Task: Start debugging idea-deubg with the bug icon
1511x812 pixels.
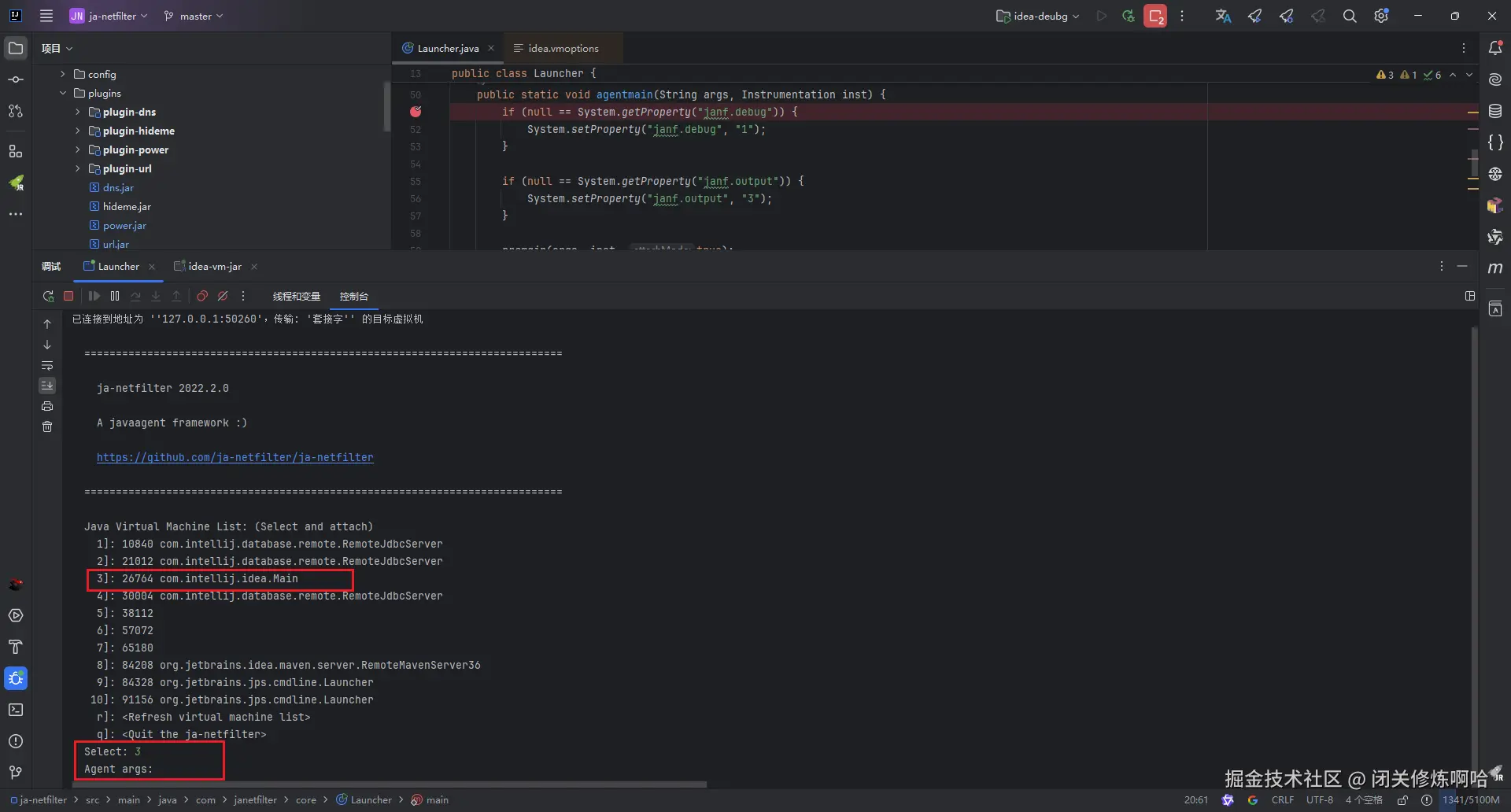Action: coord(1129,16)
